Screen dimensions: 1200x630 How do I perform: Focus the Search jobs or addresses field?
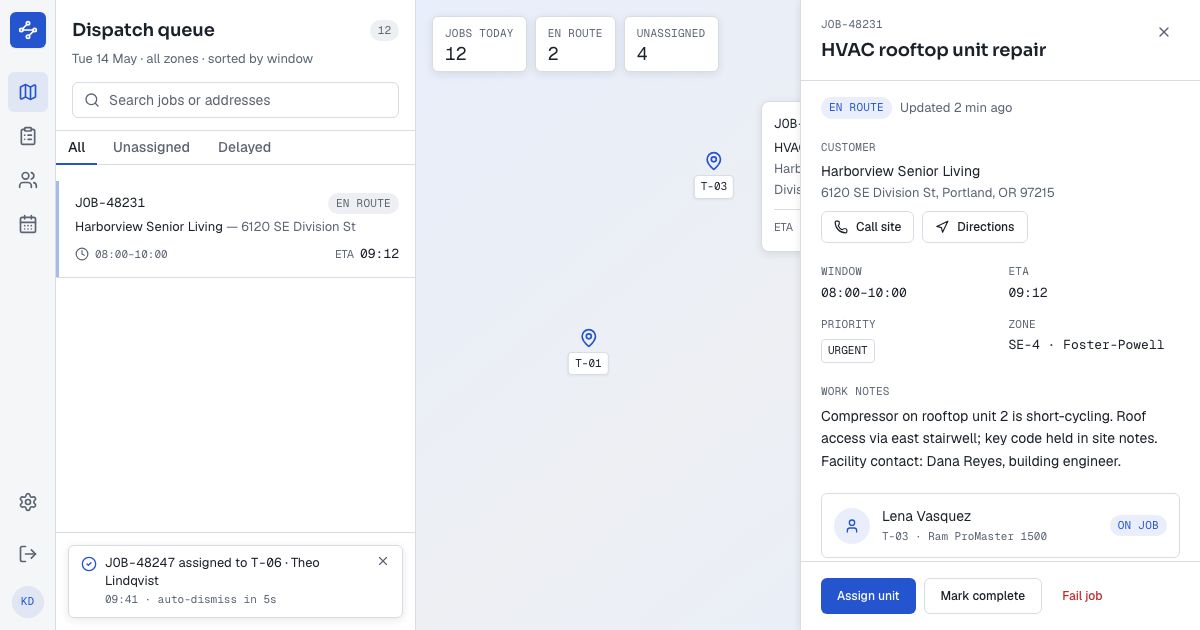coord(235,100)
